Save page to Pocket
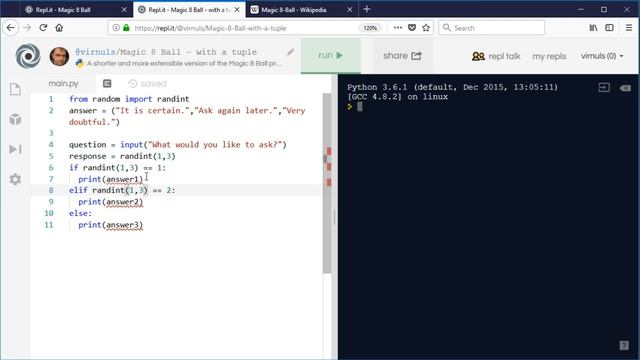Viewport: 640px width, 360px height. coord(412,28)
